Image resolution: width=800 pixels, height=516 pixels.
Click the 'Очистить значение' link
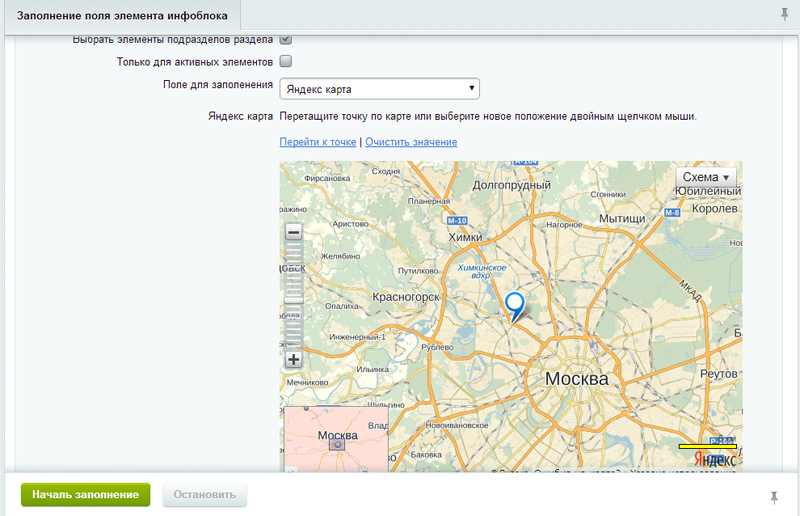click(411, 142)
